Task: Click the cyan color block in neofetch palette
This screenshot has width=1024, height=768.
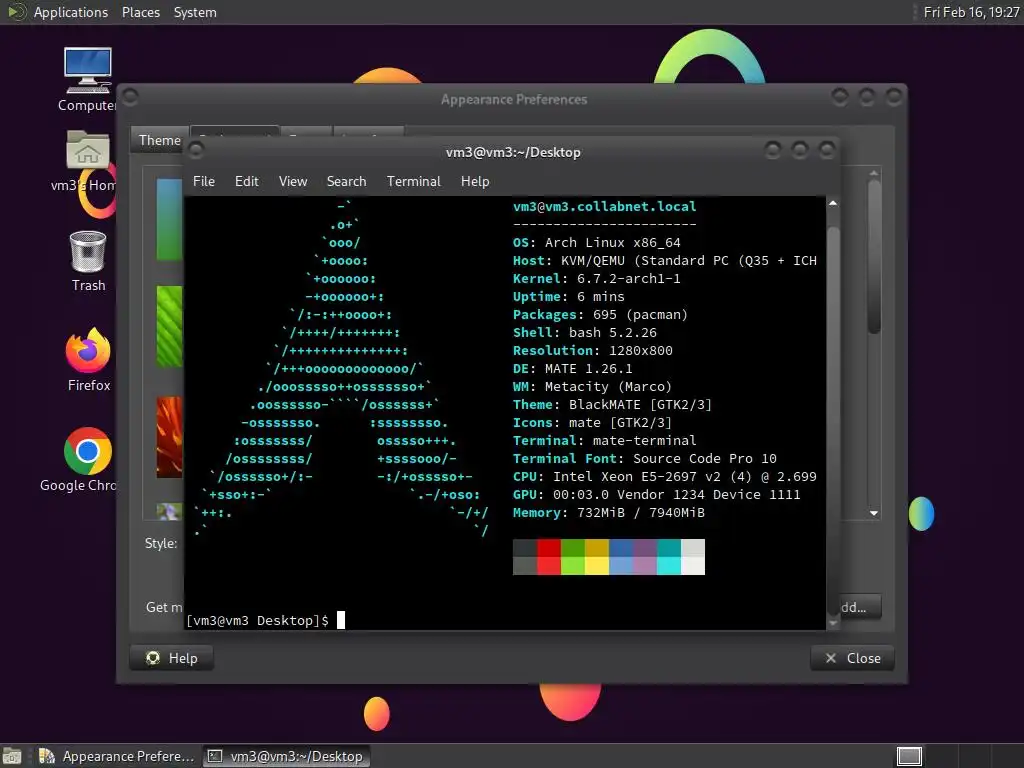Action: click(669, 556)
